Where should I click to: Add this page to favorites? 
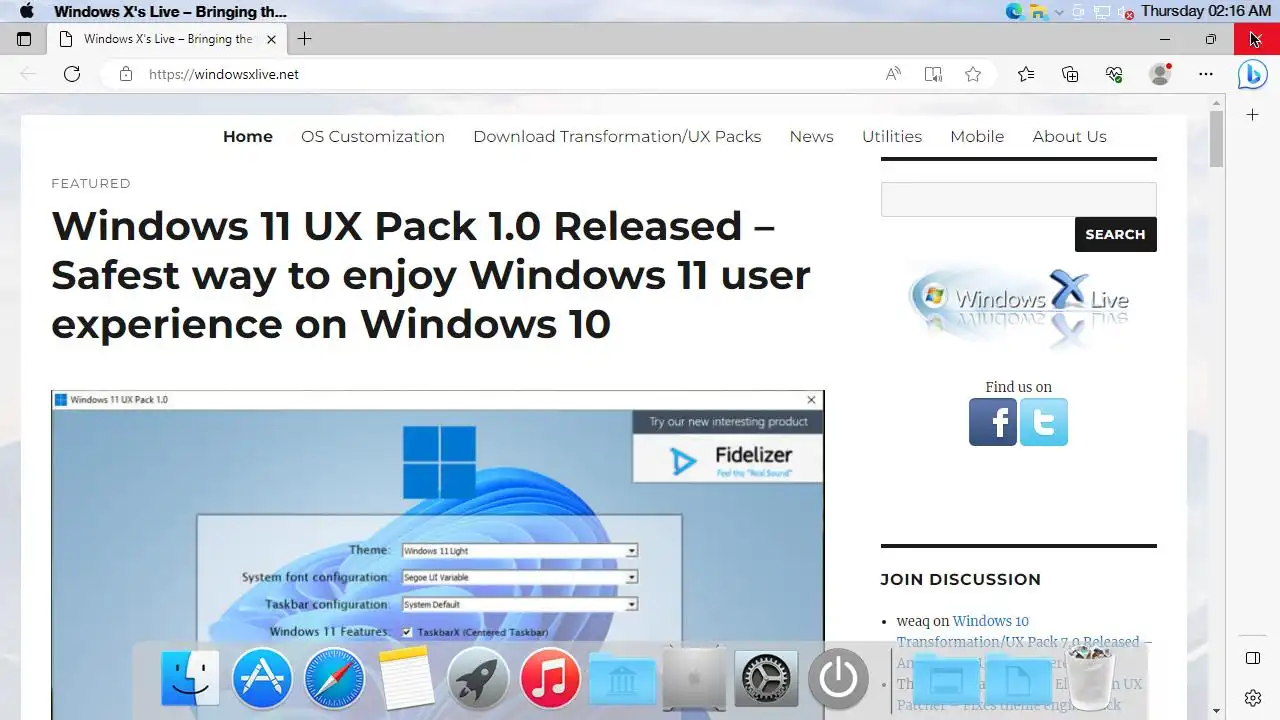(x=973, y=74)
